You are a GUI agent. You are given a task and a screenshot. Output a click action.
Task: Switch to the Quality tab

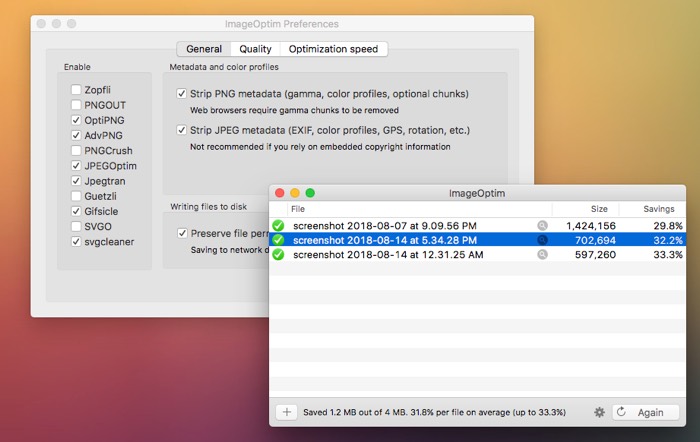tap(255, 49)
